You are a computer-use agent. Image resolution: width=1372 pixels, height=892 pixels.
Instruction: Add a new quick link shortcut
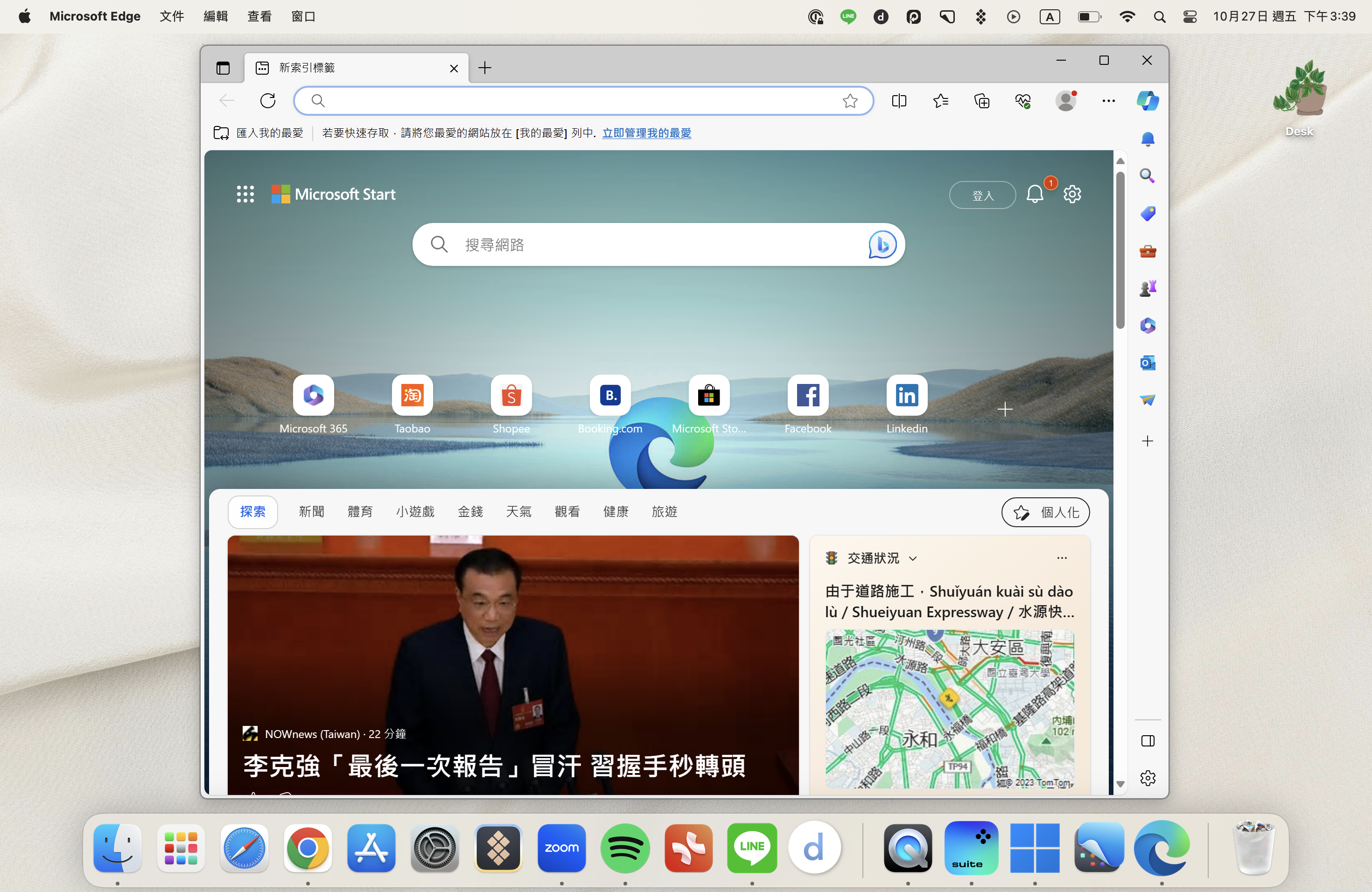(1005, 409)
